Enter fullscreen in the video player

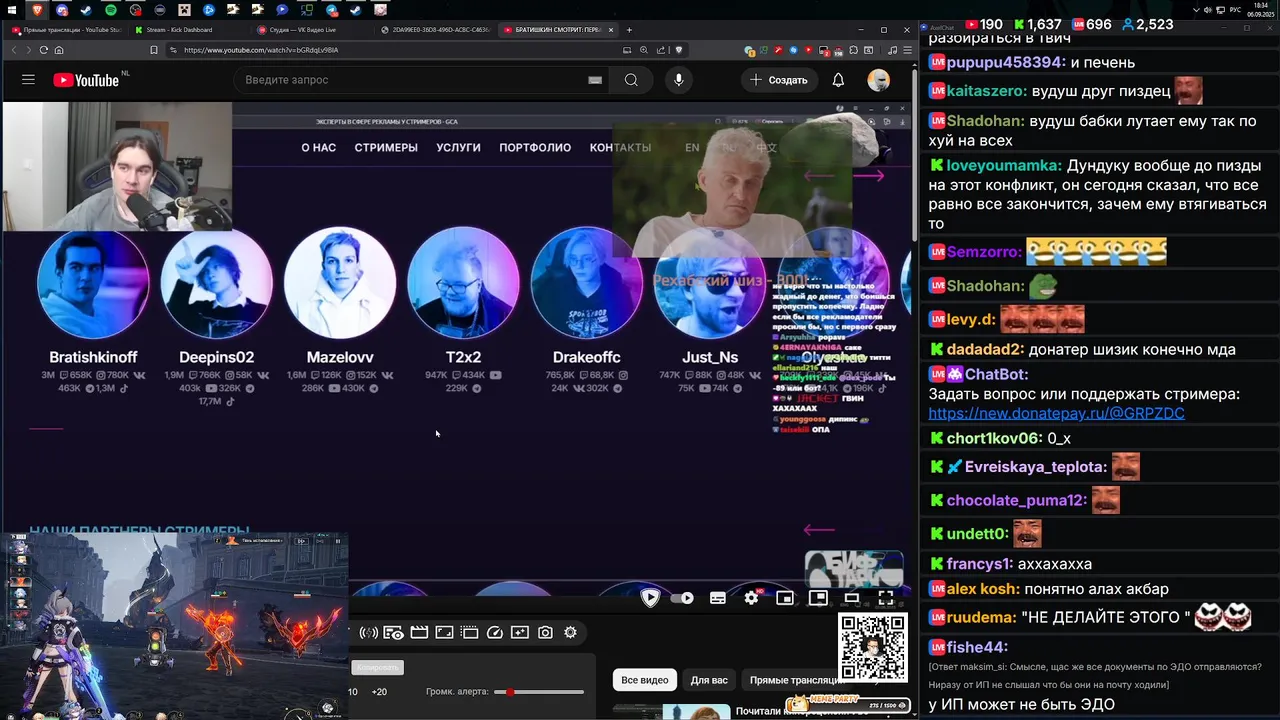(x=885, y=598)
